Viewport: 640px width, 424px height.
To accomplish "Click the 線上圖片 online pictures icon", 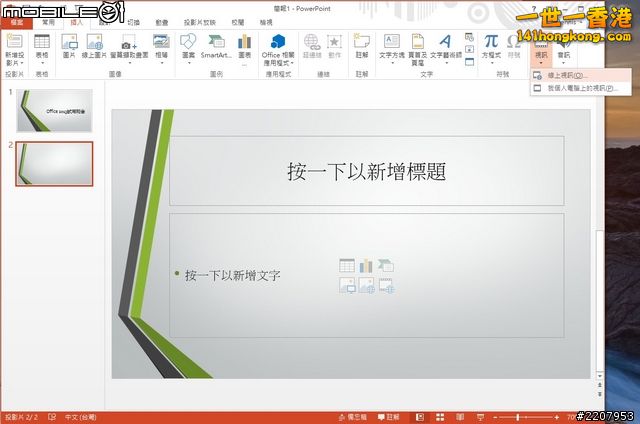I will (x=95, y=46).
